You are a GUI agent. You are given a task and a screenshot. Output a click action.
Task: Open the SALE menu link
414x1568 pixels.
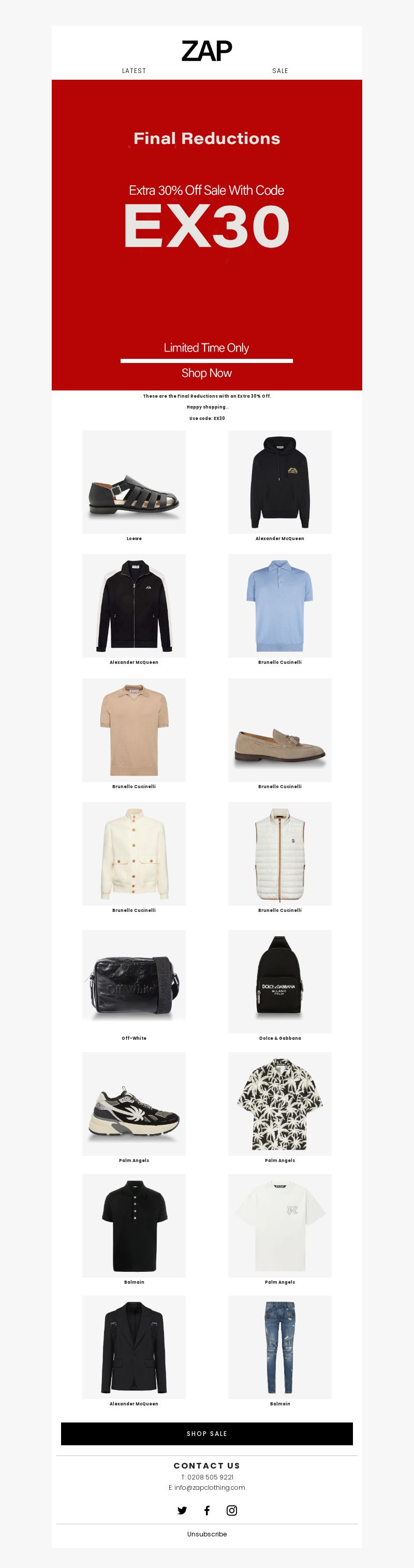point(280,70)
